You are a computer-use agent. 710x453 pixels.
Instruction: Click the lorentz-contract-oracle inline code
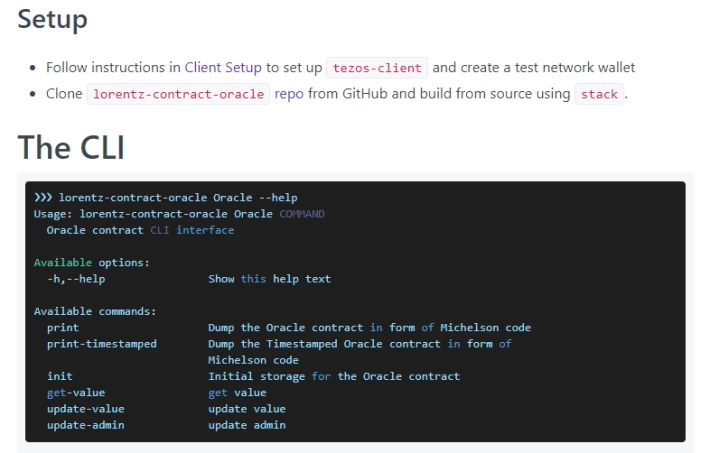pyautogui.click(x=178, y=94)
